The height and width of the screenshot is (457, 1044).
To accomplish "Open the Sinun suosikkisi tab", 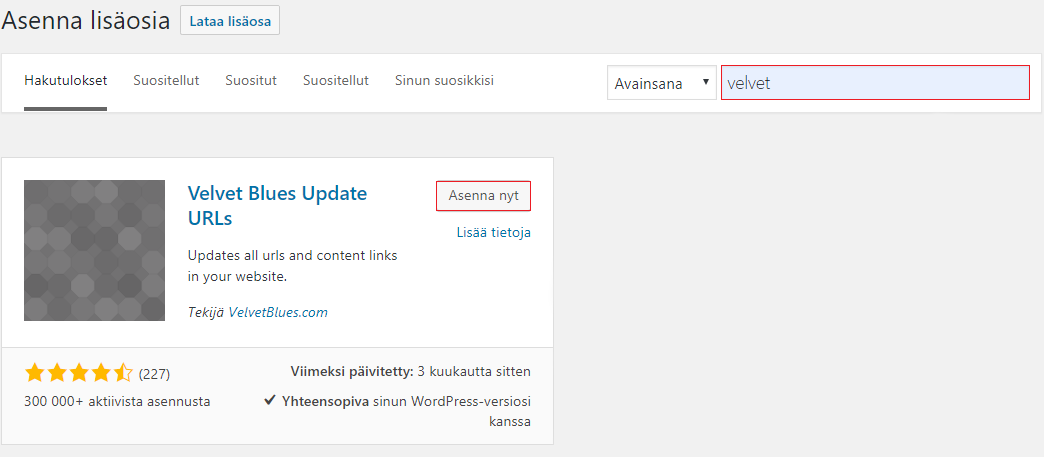I will tap(444, 81).
